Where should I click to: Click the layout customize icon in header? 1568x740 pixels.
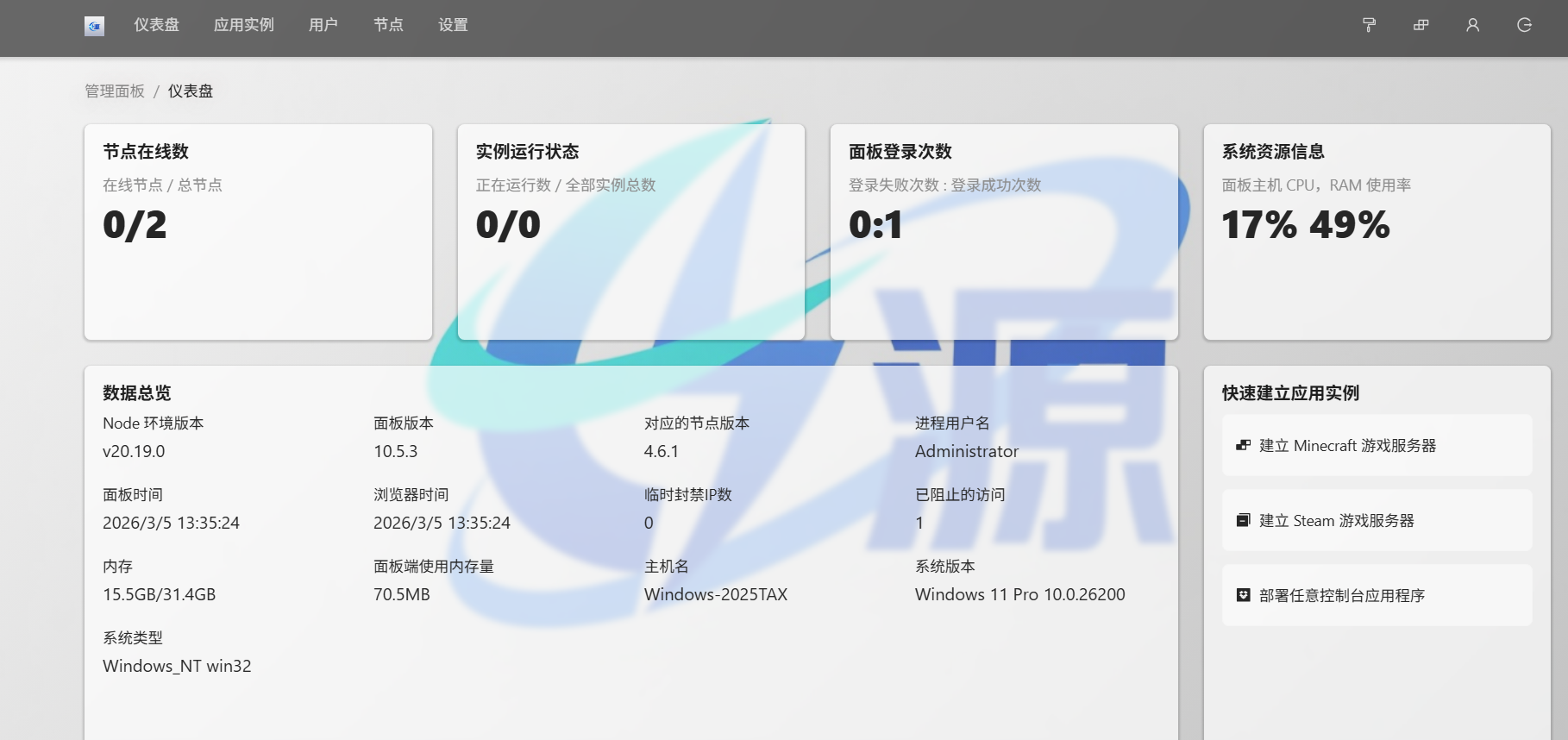(x=1421, y=25)
